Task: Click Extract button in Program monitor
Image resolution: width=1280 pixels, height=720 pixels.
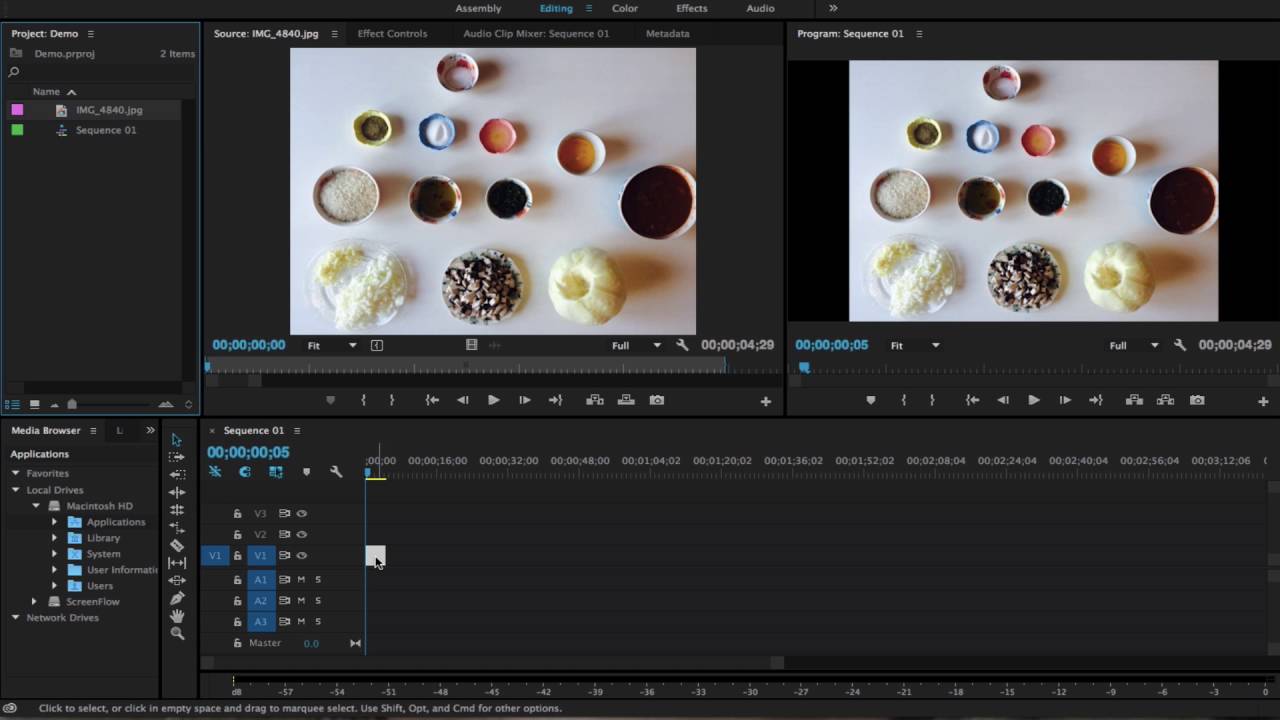Action: (x=1165, y=400)
